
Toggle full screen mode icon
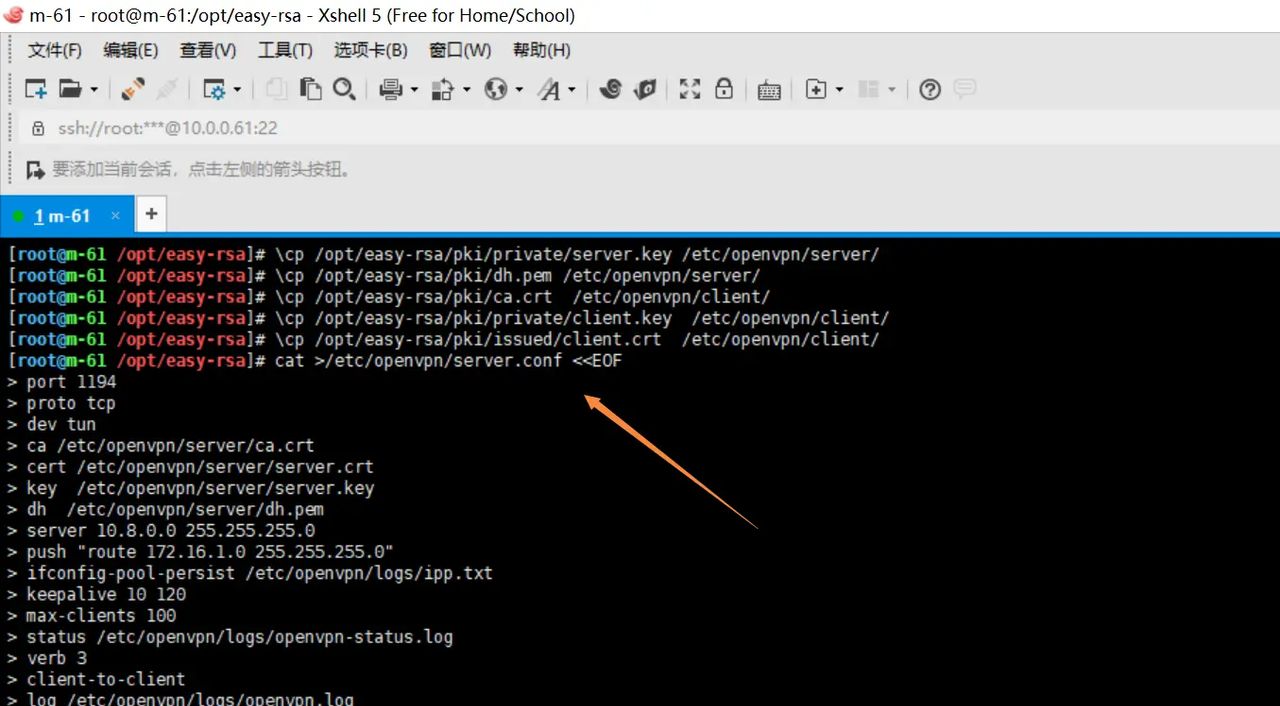coord(690,89)
